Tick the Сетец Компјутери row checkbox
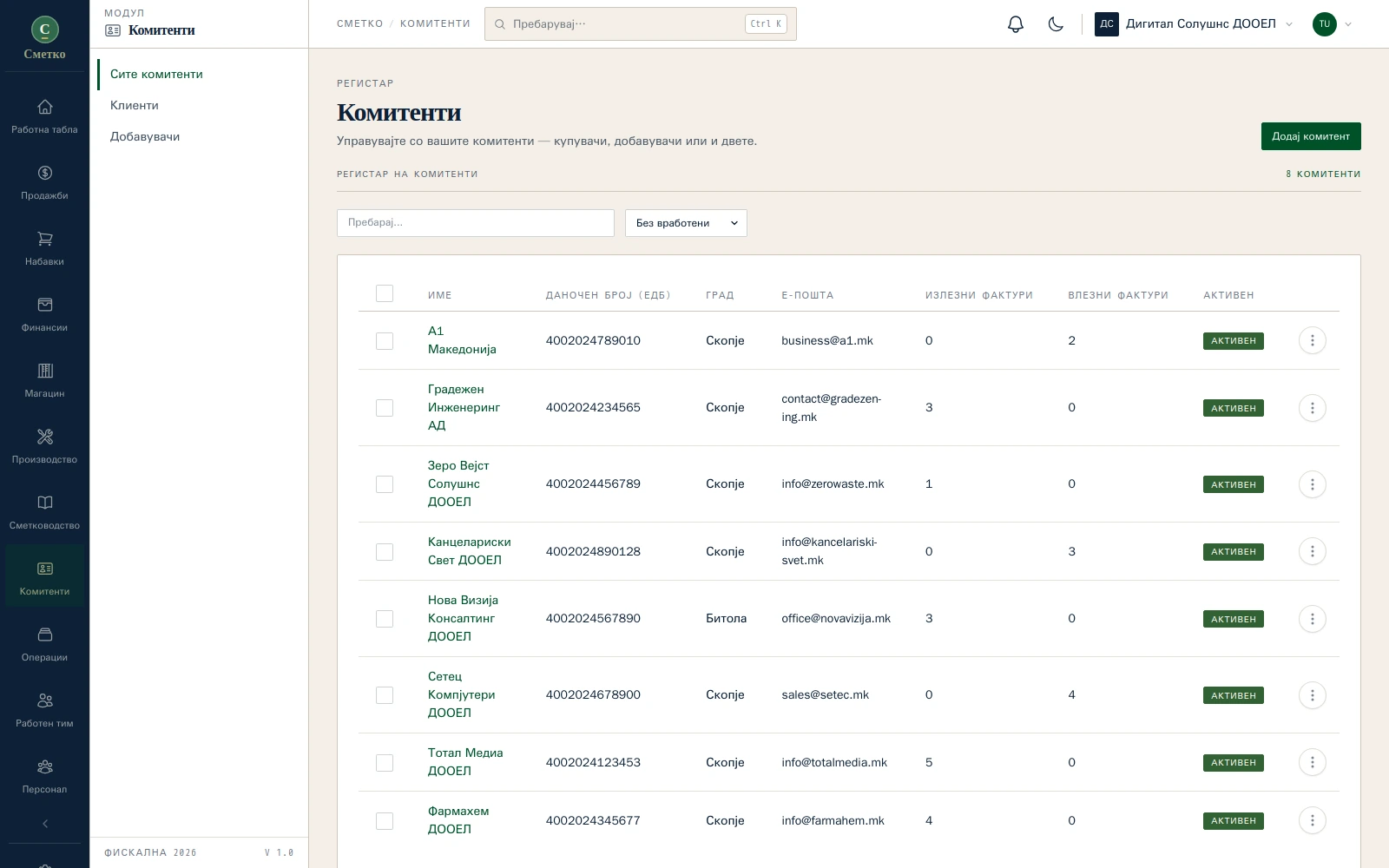Viewport: 1389px width, 868px height. pyautogui.click(x=385, y=695)
